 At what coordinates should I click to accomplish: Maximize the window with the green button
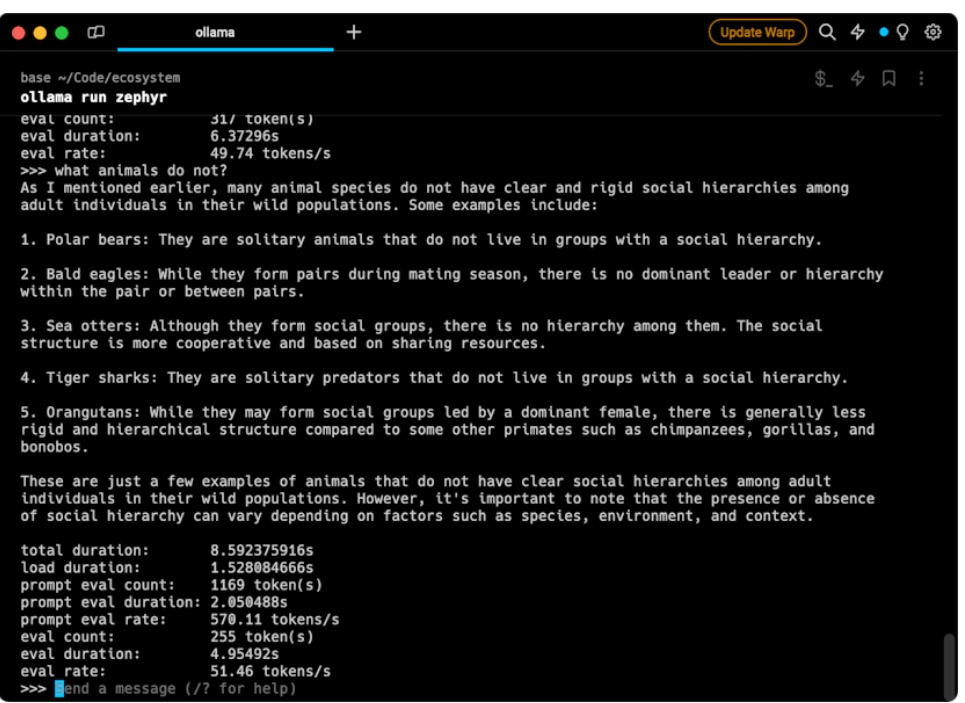pyautogui.click(x=62, y=33)
